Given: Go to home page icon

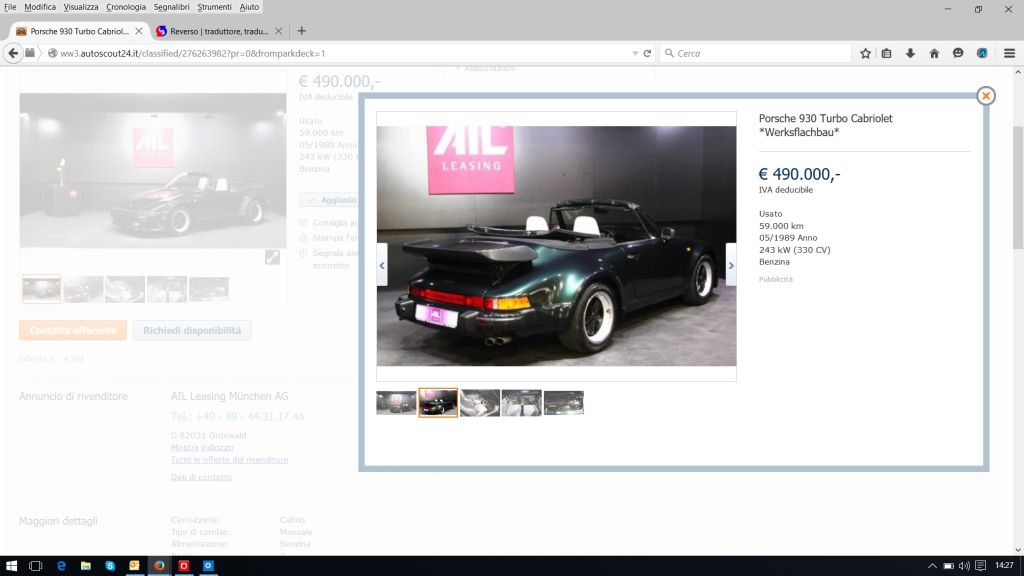Looking at the screenshot, I should [934, 54].
